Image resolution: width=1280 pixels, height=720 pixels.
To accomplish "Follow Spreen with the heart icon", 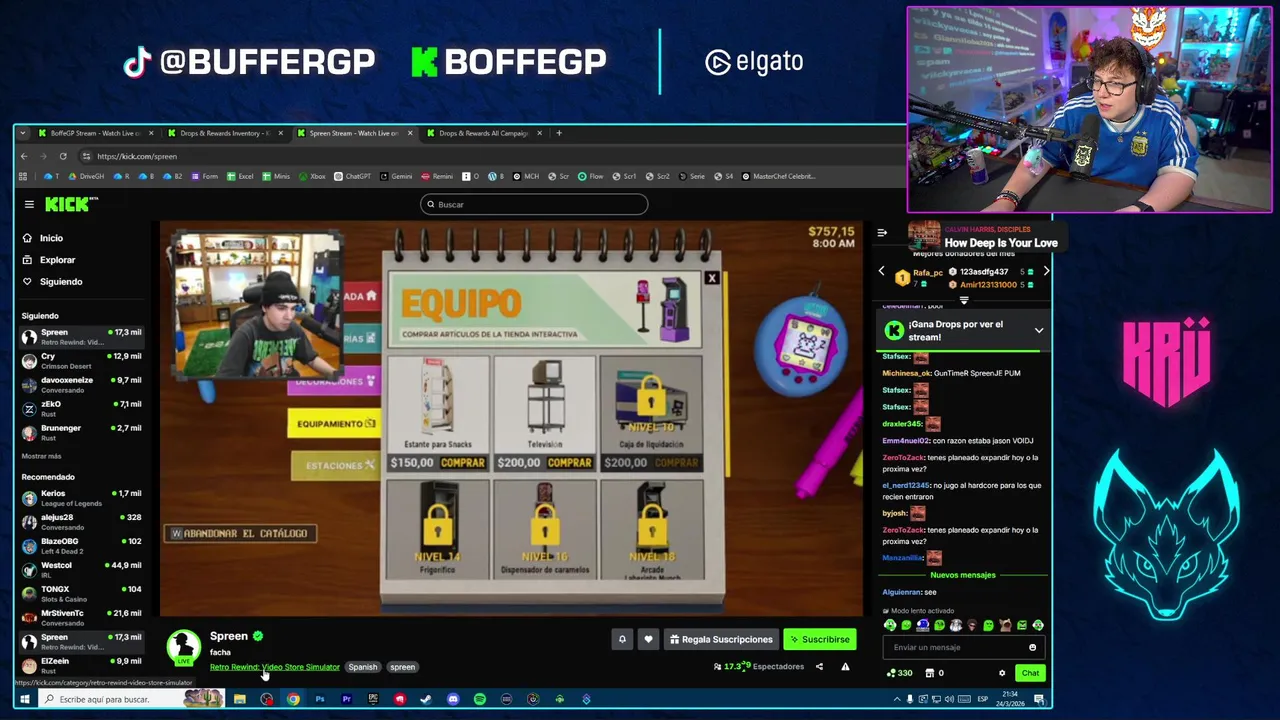I will [x=648, y=639].
